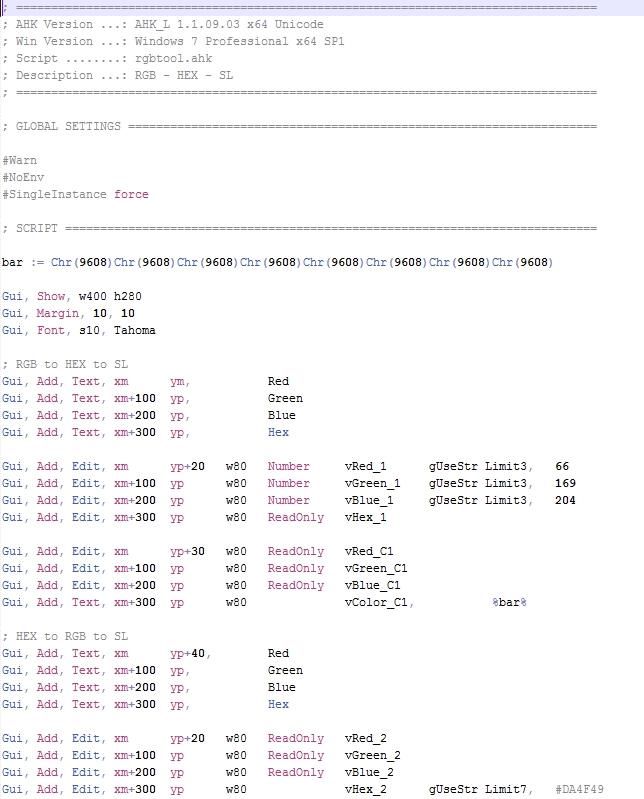
Task: Click the default value '204'
Action: click(x=566, y=500)
